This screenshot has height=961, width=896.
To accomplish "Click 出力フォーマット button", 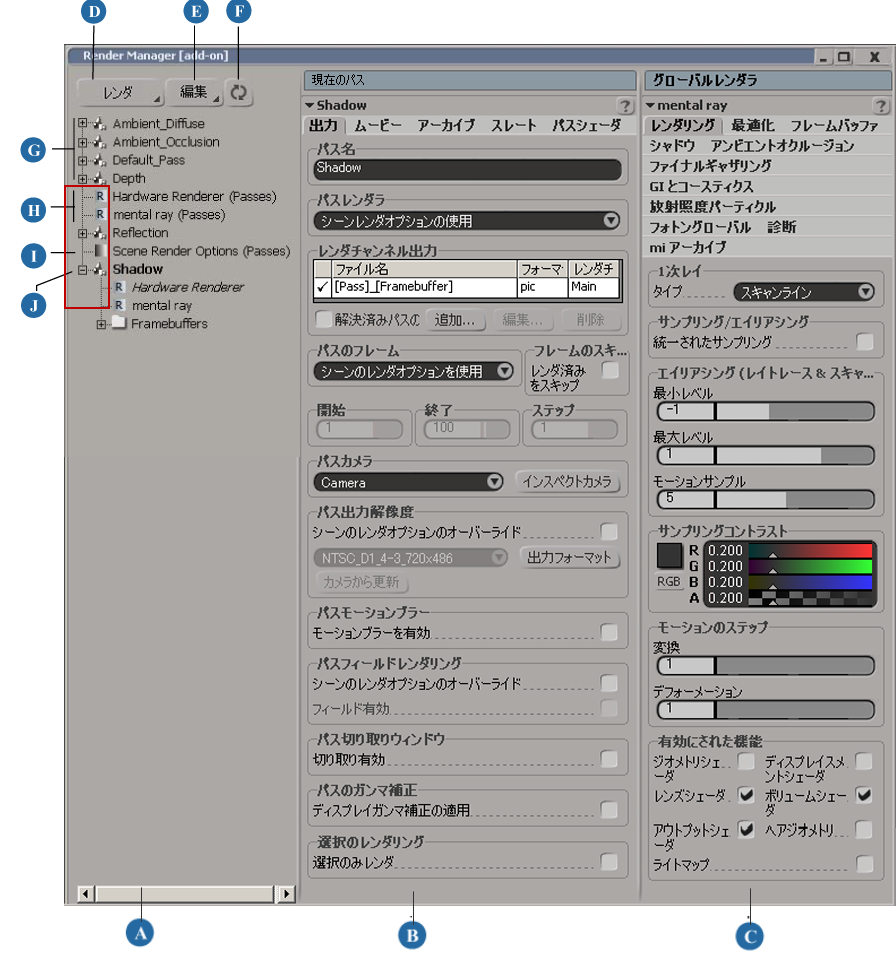I will pos(569,558).
